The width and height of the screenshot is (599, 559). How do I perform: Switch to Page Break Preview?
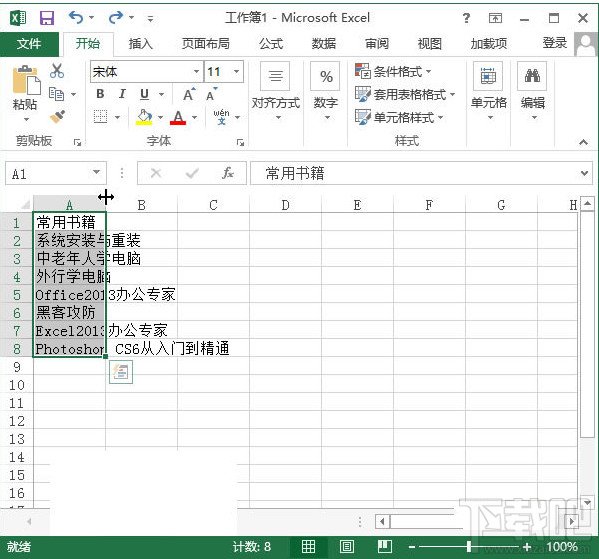click(385, 547)
